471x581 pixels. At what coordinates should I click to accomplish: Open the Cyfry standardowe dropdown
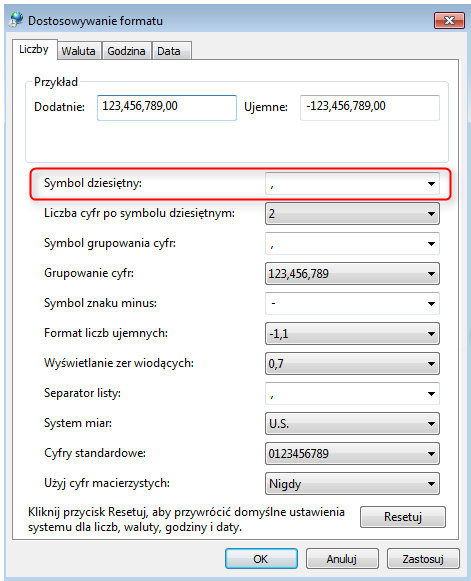point(352,454)
